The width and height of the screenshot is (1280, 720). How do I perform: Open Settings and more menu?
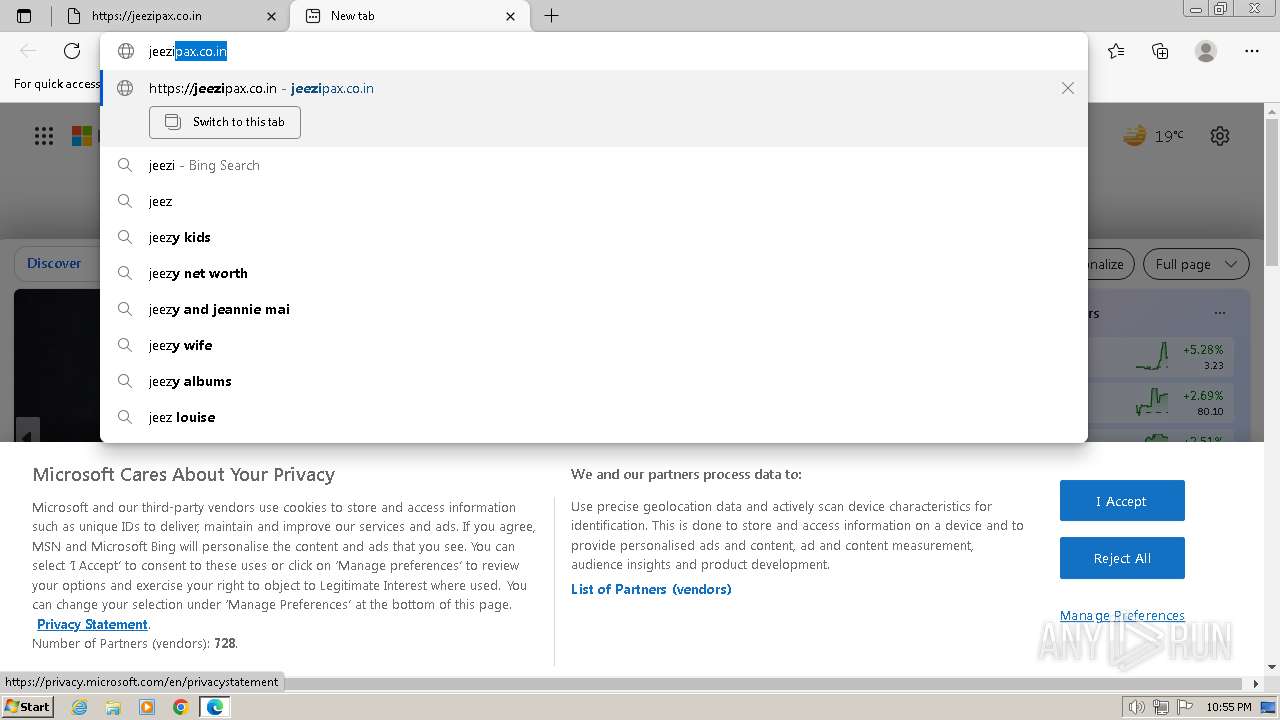(1252, 51)
